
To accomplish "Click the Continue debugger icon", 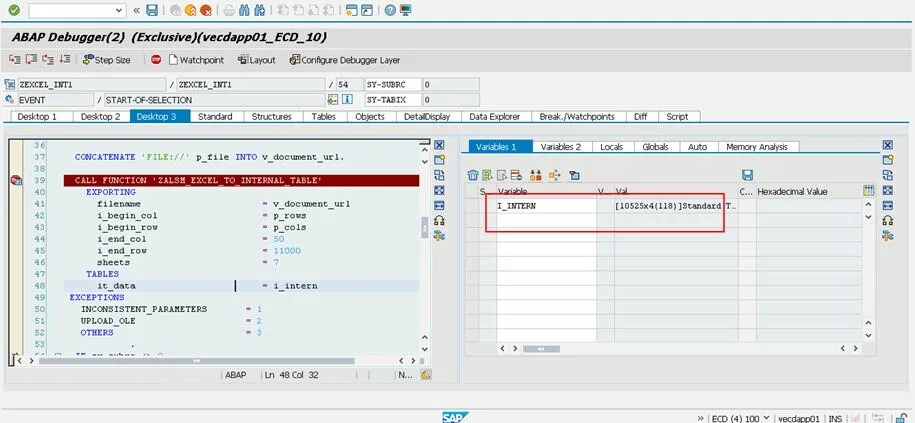I will click(x=65, y=60).
